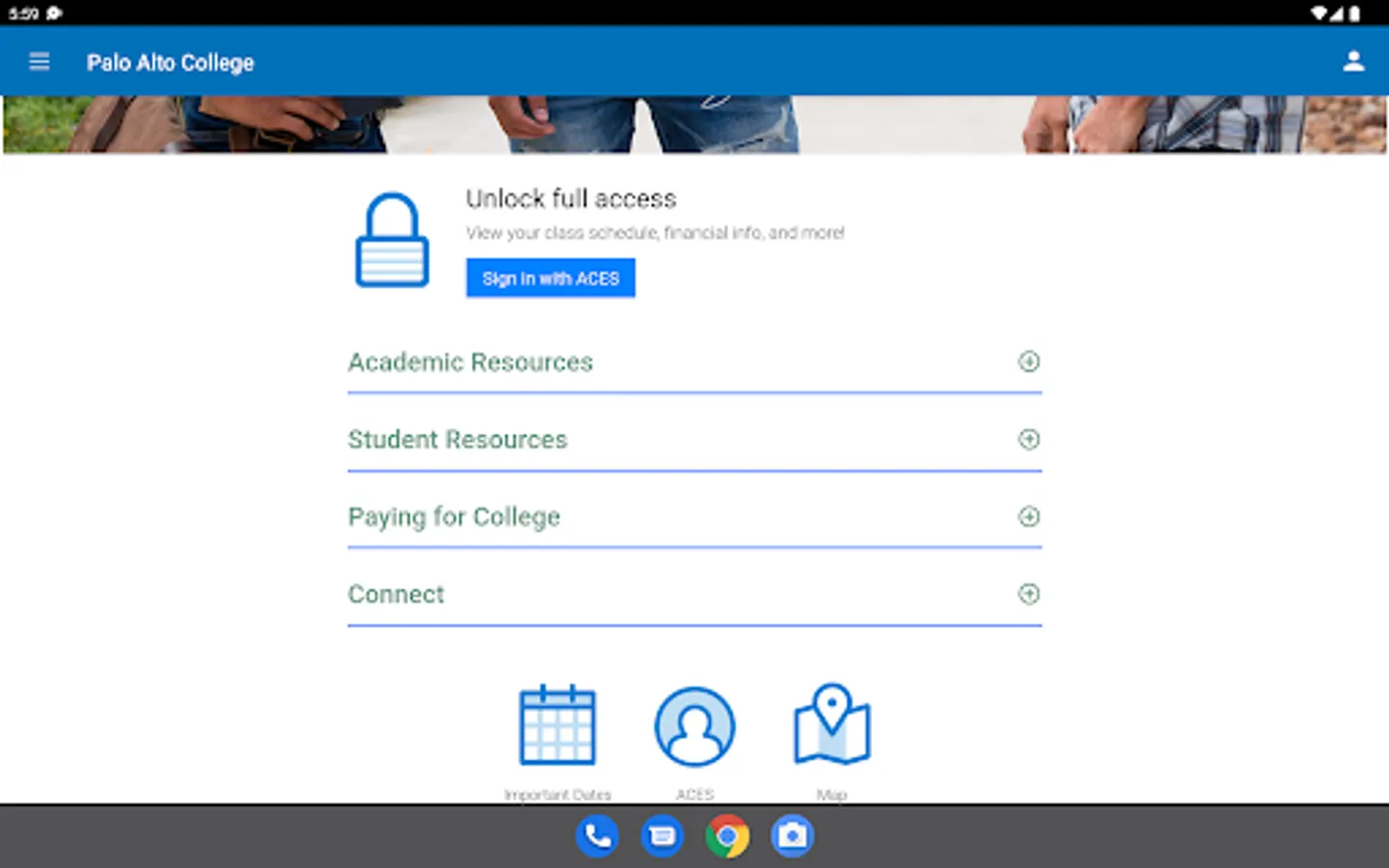The height and width of the screenshot is (868, 1389).
Task: Launch the Phone app in dock
Action: click(x=597, y=836)
